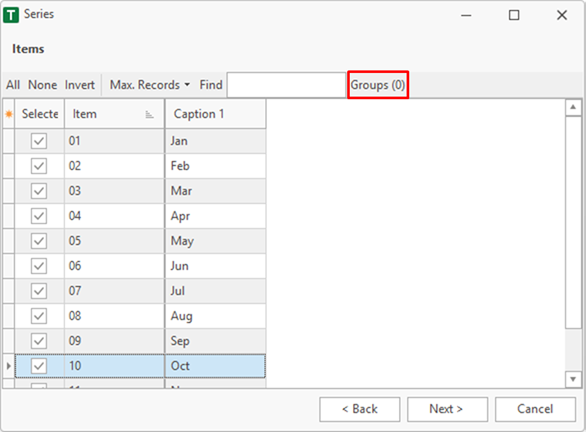Sort by the Caption 1 column header
The height and width of the screenshot is (432, 586).
215,114
